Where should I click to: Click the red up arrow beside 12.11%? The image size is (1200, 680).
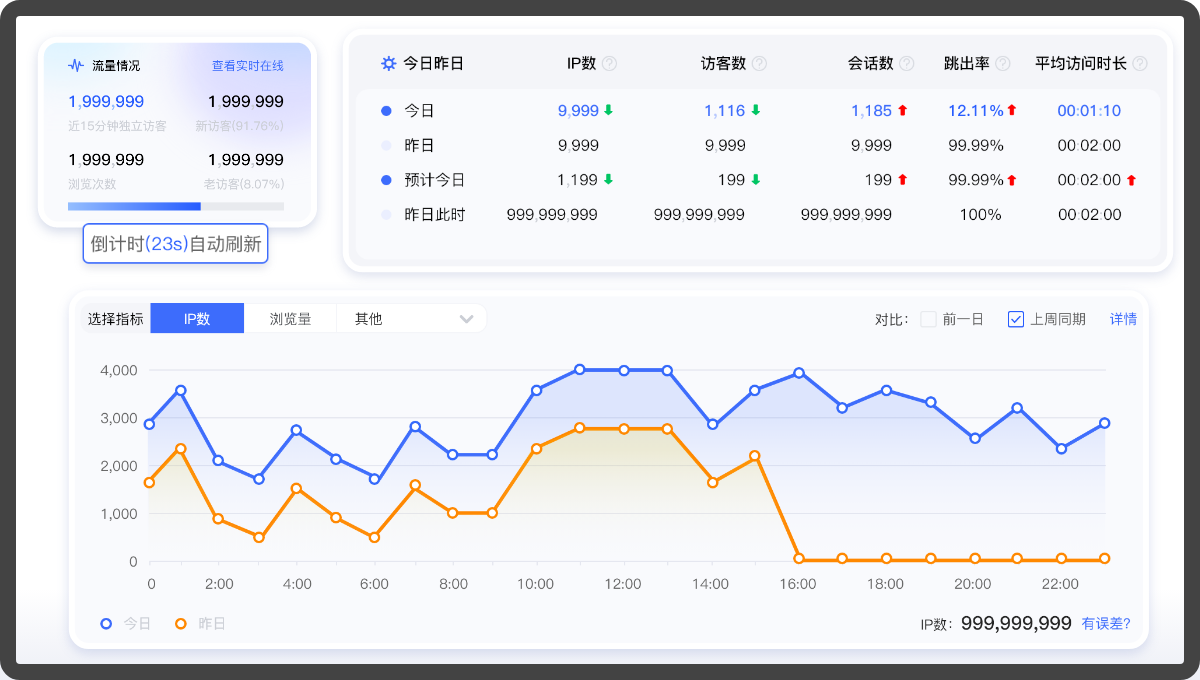click(1011, 111)
